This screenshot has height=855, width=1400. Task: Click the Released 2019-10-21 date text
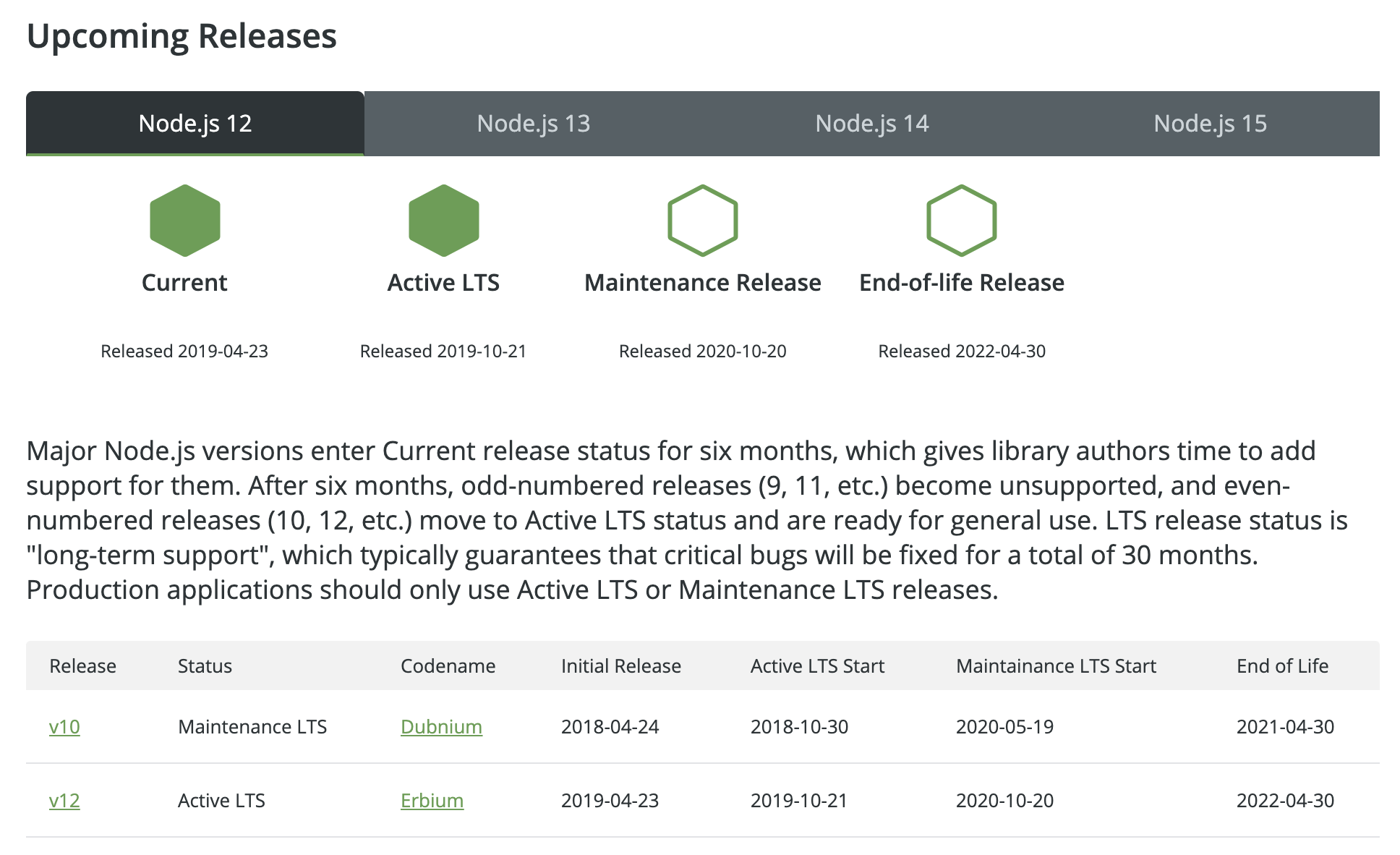pyautogui.click(x=443, y=351)
